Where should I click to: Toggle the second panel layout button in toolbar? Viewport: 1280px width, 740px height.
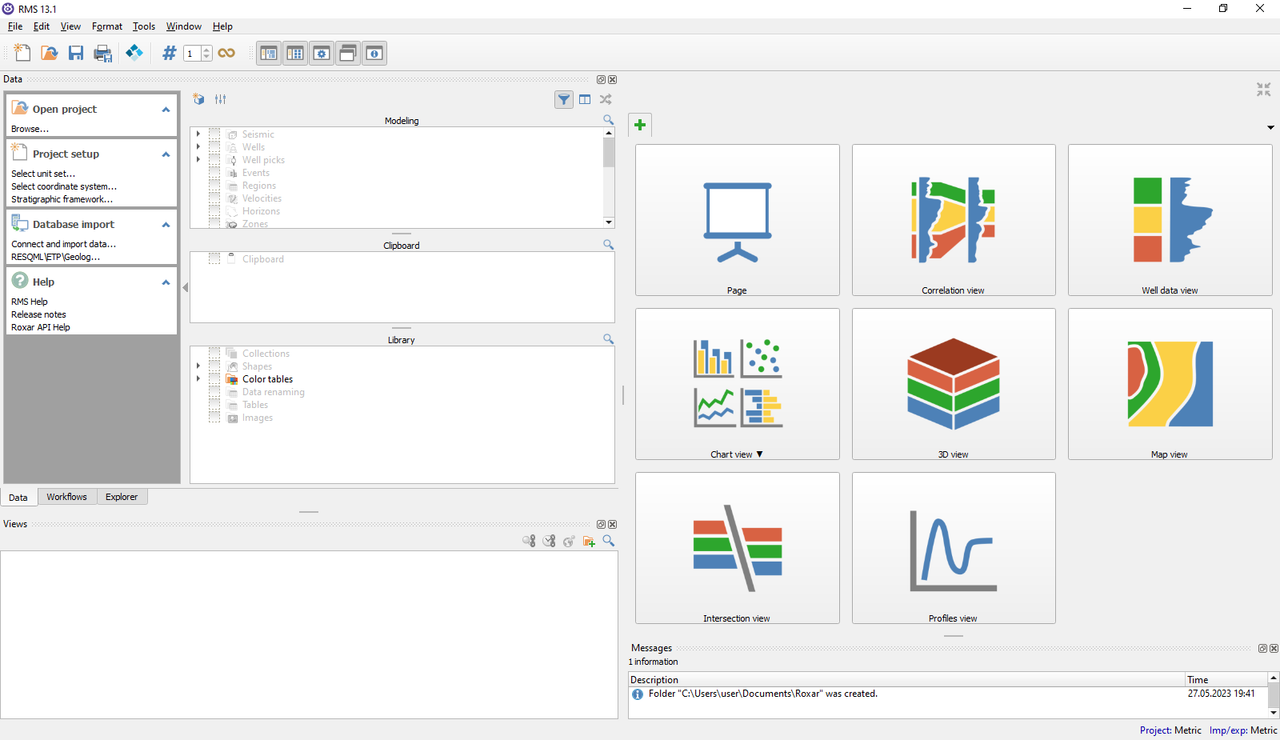tap(295, 53)
